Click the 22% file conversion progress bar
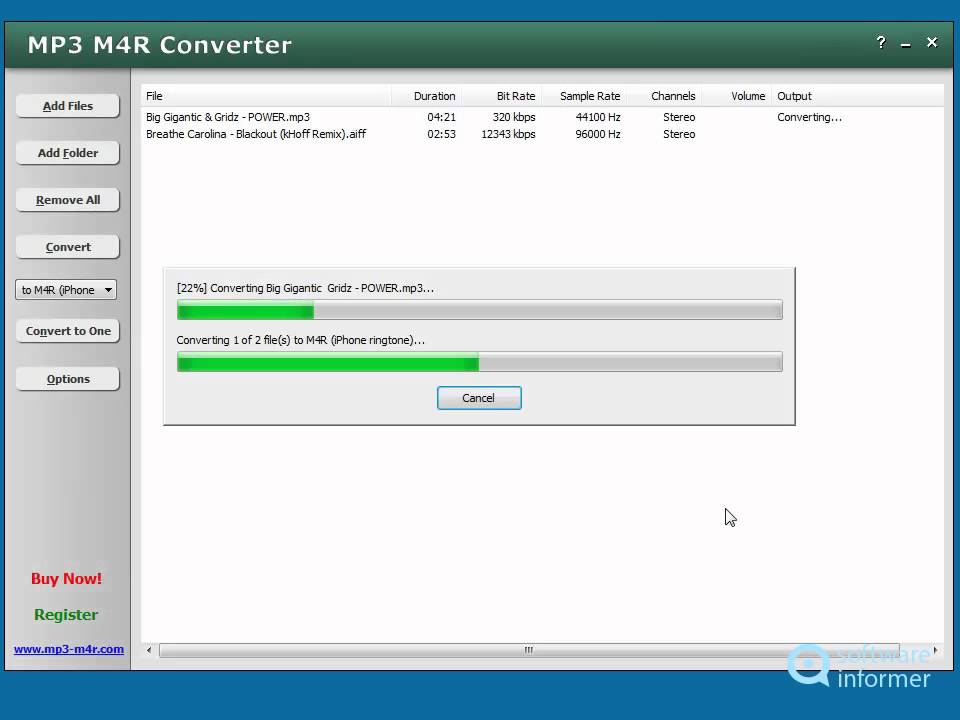This screenshot has width=960, height=720. click(479, 310)
